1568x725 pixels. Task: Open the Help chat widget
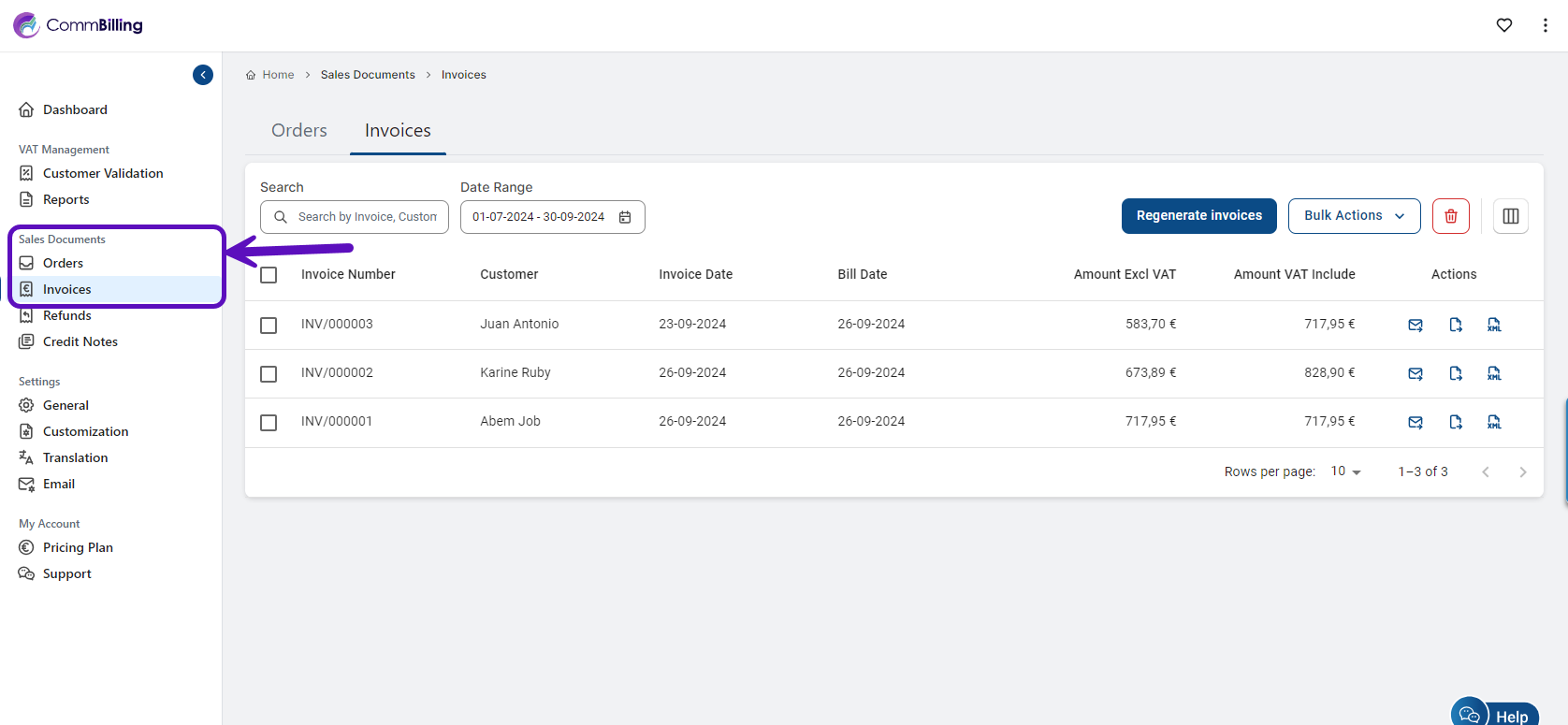point(1495,715)
